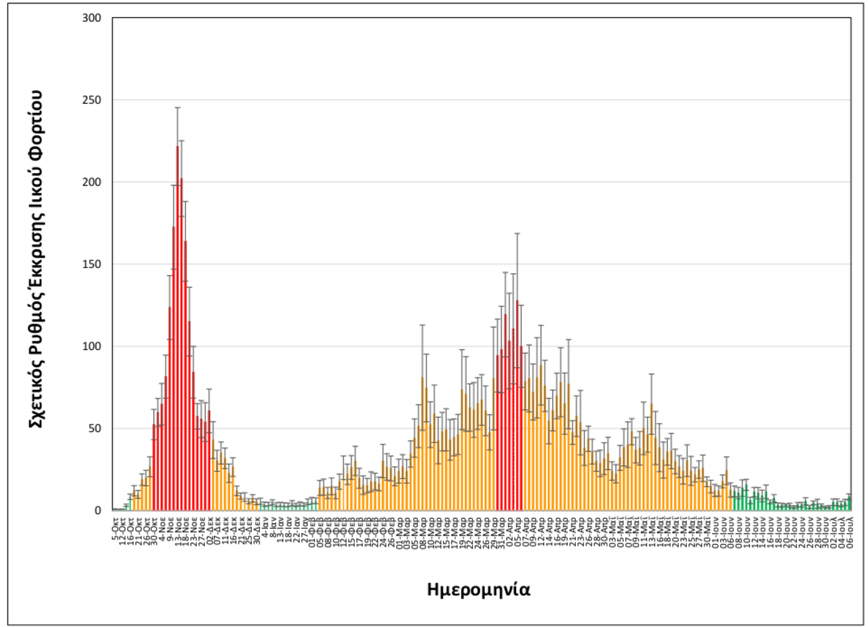Viewport: 868px width, 627px height.
Task: Click the 150 y-axis tick label
Action: pyautogui.click(x=91, y=265)
